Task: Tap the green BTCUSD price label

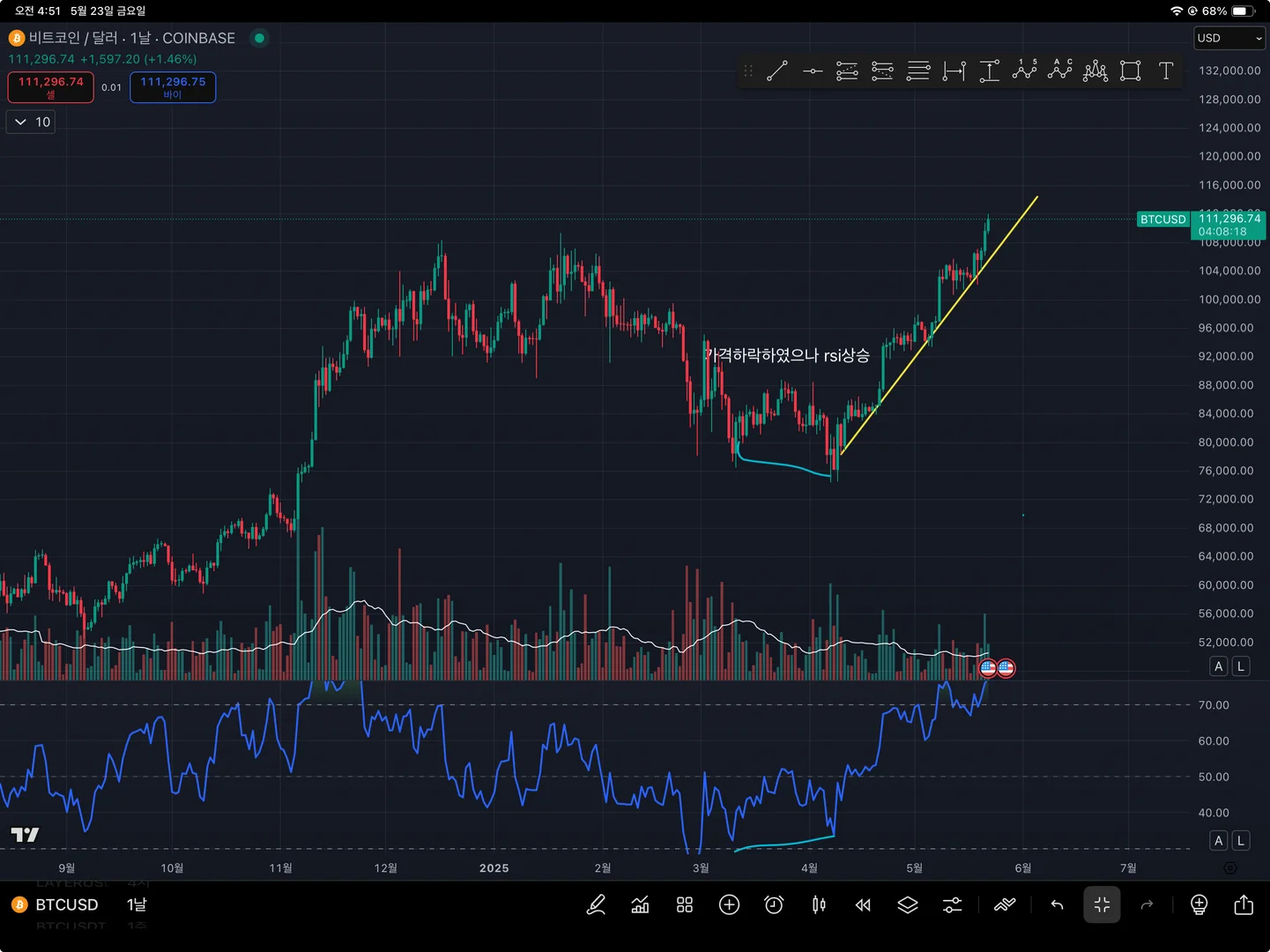Action: point(1163,219)
